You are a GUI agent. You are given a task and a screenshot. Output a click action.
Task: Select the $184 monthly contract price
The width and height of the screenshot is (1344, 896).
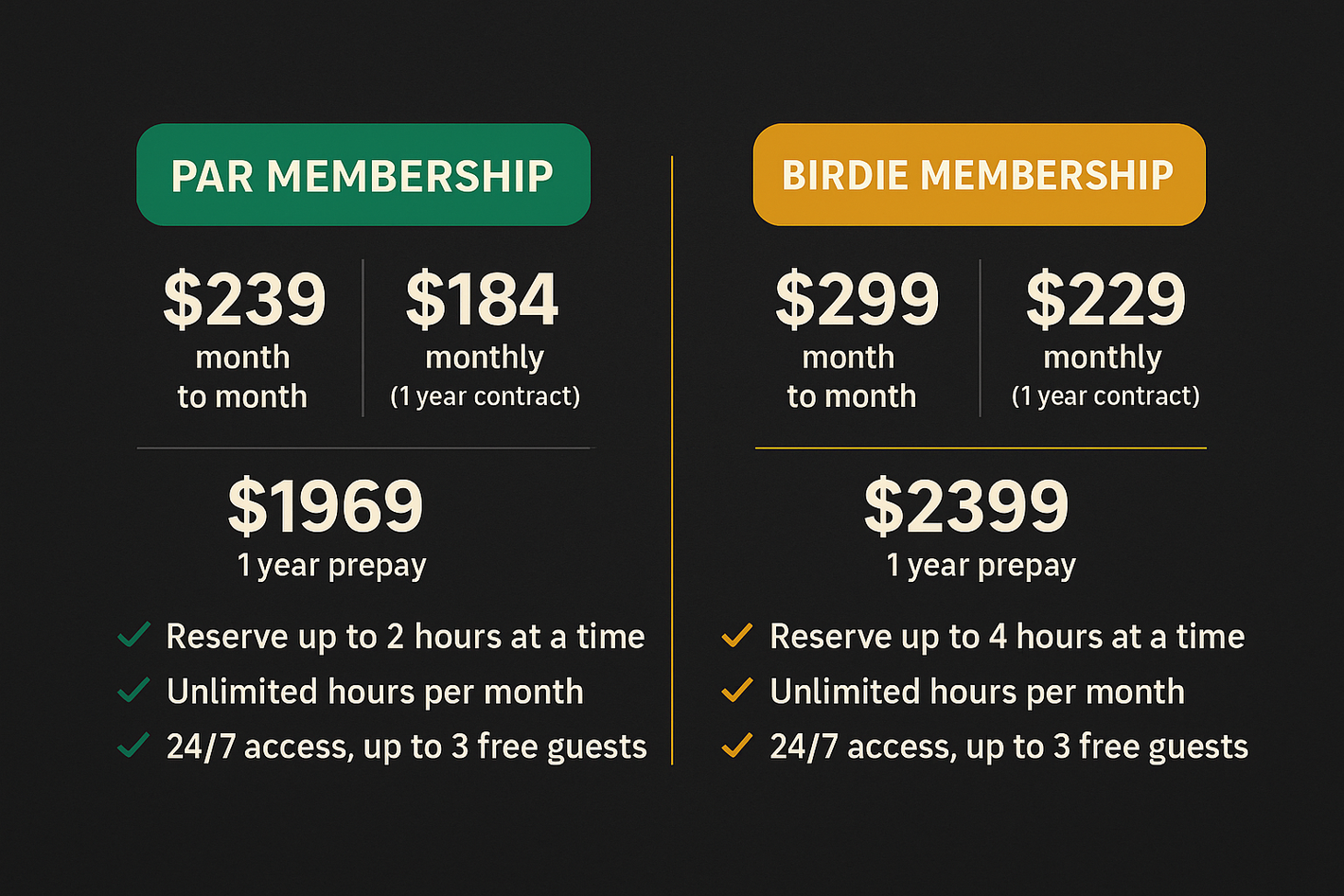pyautogui.click(x=483, y=301)
